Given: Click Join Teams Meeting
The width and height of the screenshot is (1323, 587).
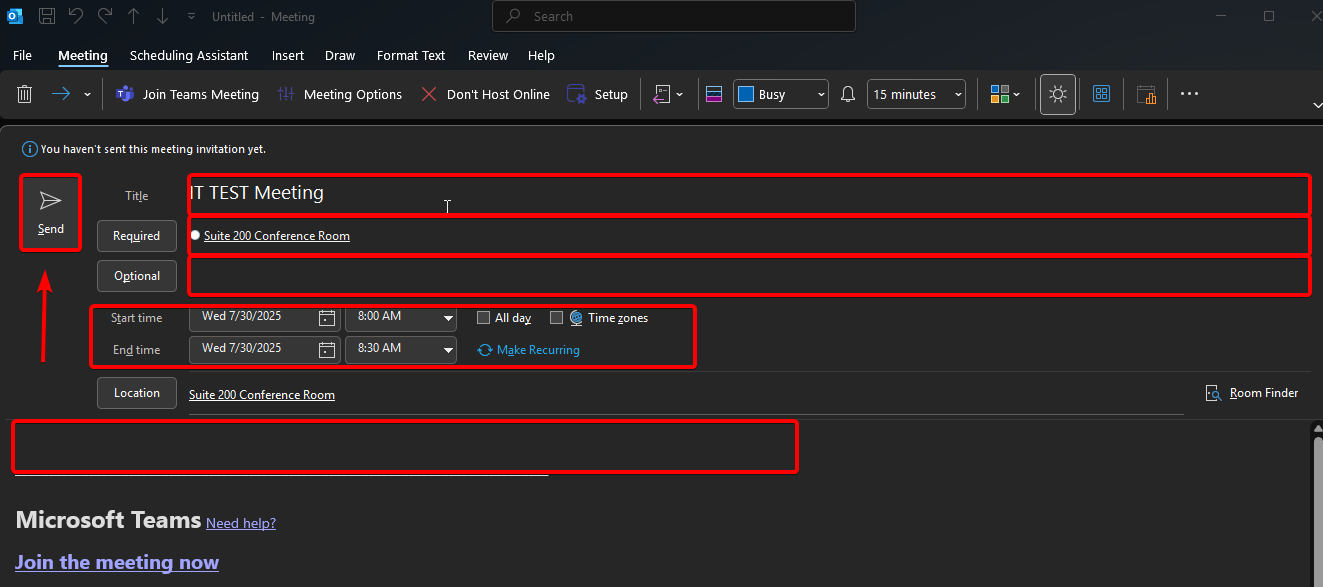Looking at the screenshot, I should pyautogui.click(x=187, y=94).
